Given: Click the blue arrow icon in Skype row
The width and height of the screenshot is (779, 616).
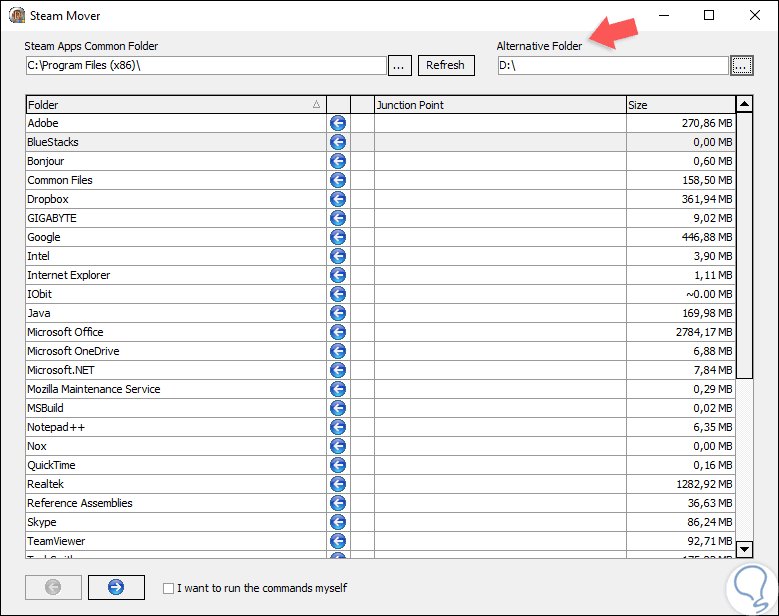Looking at the screenshot, I should (x=338, y=522).
